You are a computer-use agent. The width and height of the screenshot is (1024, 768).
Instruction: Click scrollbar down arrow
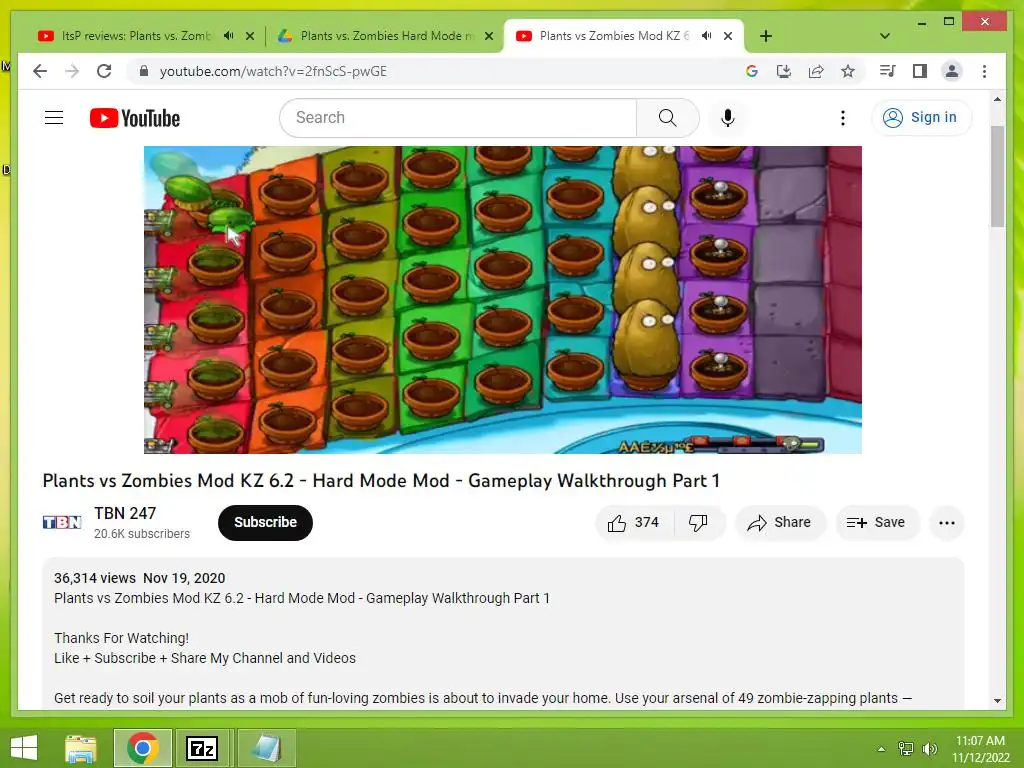click(997, 701)
